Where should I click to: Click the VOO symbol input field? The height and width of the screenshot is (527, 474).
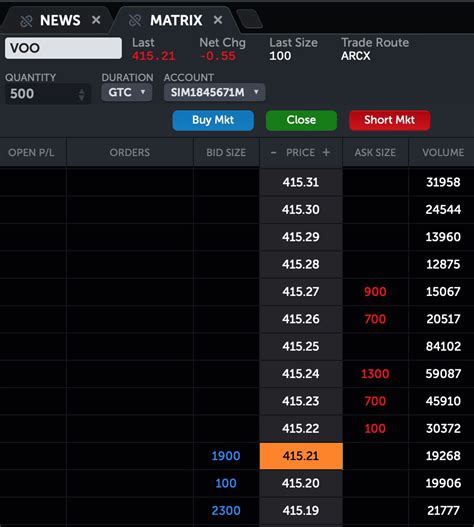coord(63,48)
